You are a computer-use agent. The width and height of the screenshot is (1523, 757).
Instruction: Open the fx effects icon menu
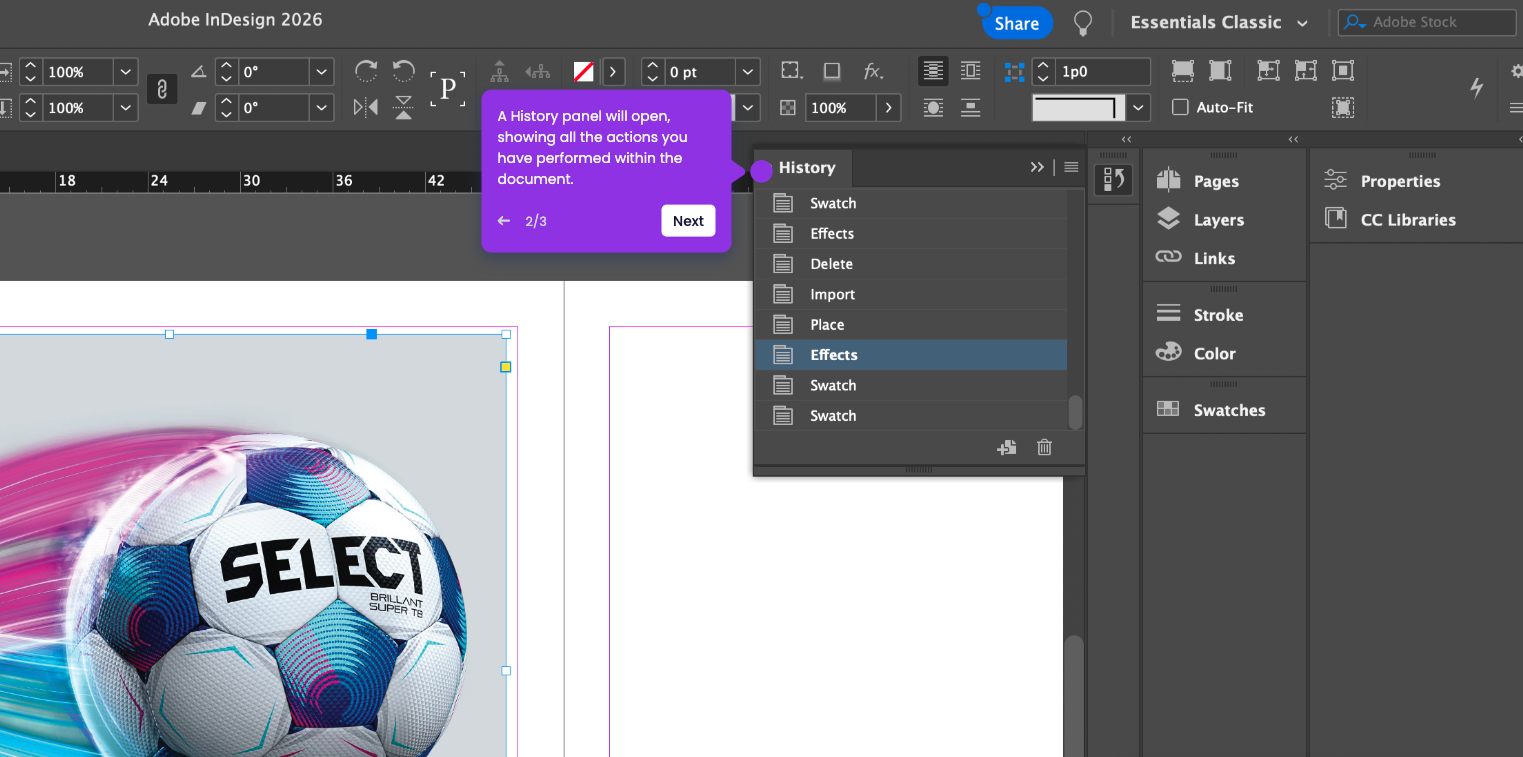click(873, 71)
